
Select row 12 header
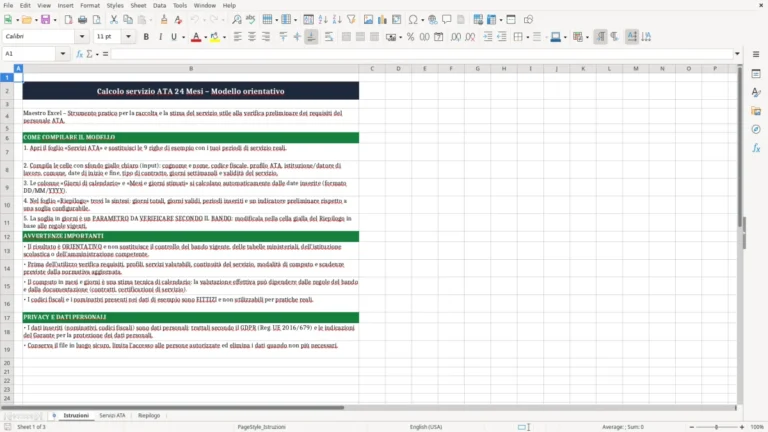(x=7, y=237)
